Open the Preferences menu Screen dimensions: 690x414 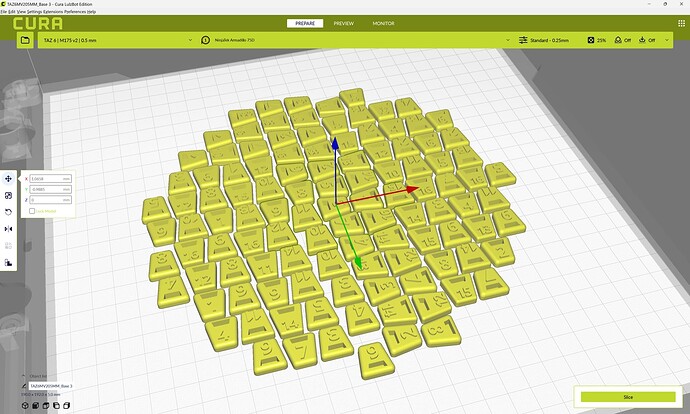tap(75, 11)
